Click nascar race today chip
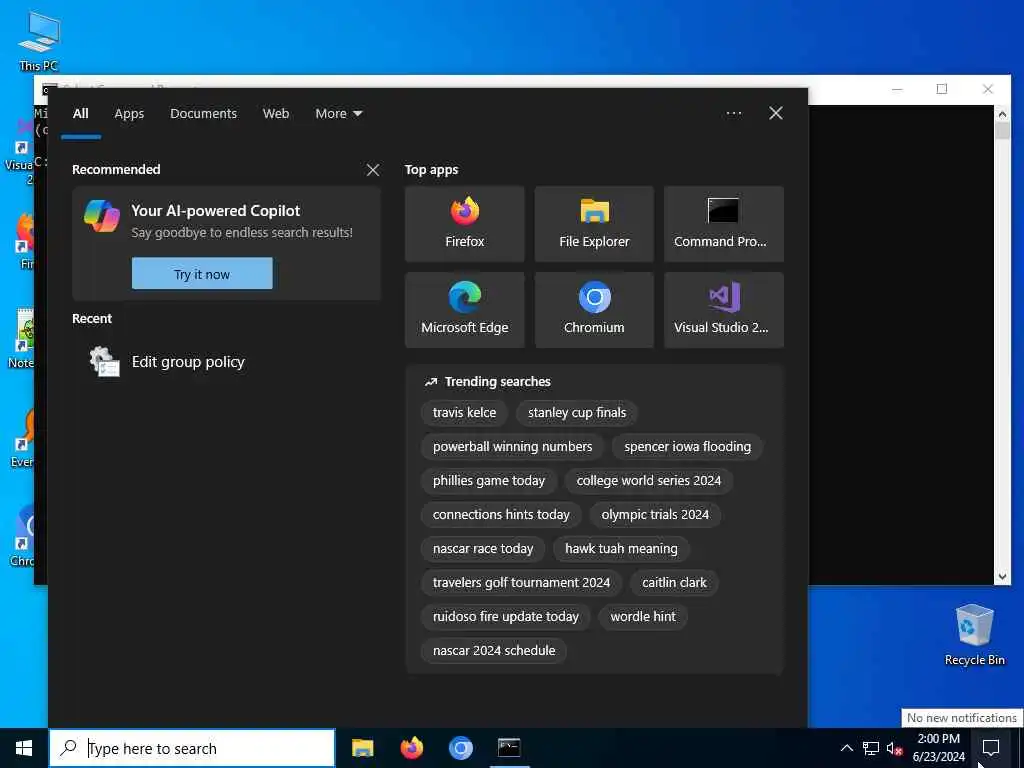The image size is (1024, 768). (483, 549)
